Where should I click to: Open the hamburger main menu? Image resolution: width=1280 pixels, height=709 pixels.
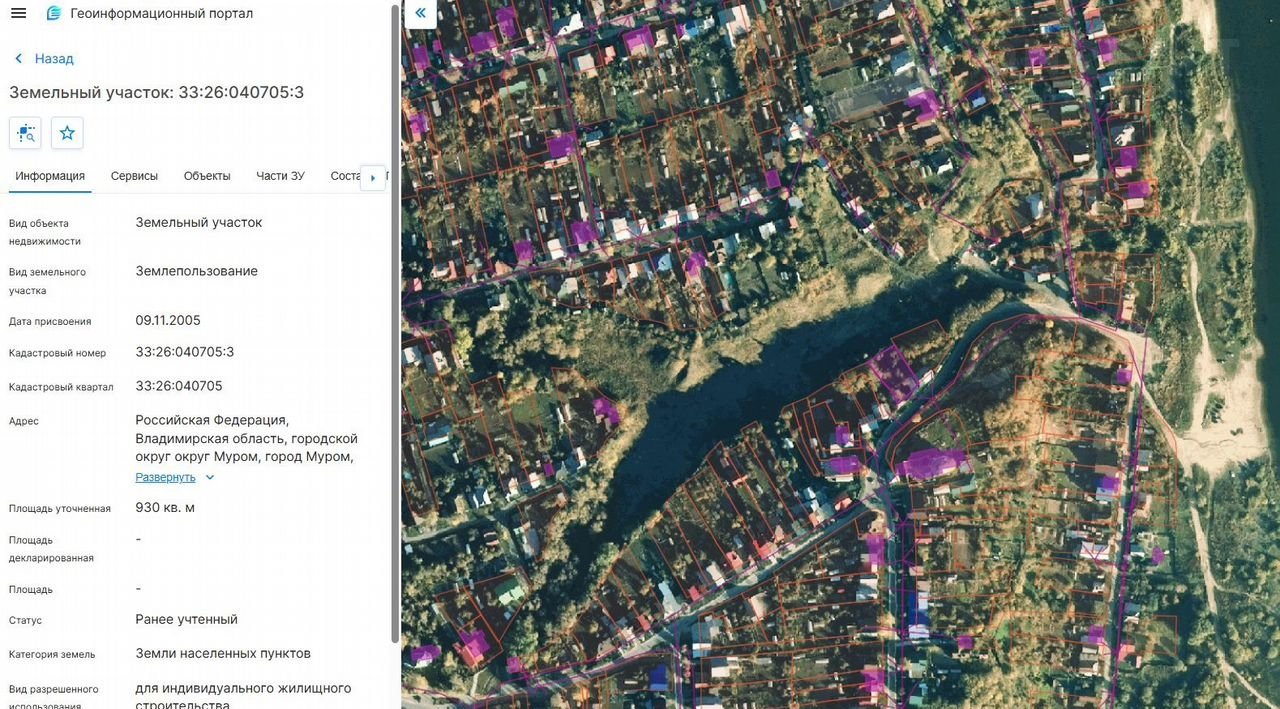[18, 13]
